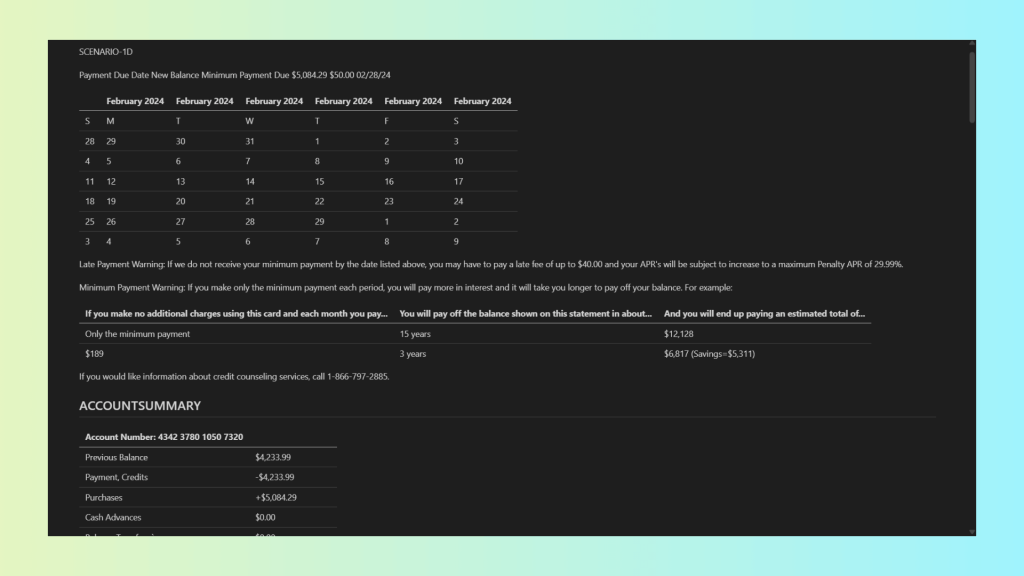Select calendar date 23

pyautogui.click(x=389, y=202)
